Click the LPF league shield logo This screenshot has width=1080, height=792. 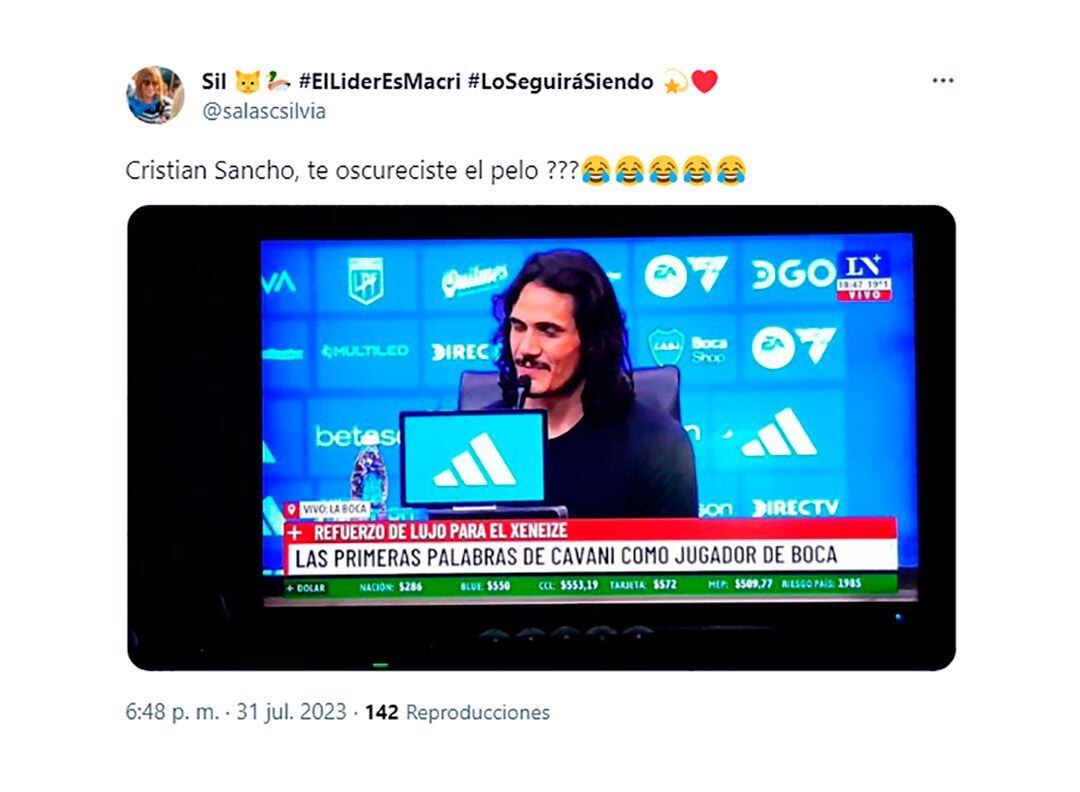(364, 280)
